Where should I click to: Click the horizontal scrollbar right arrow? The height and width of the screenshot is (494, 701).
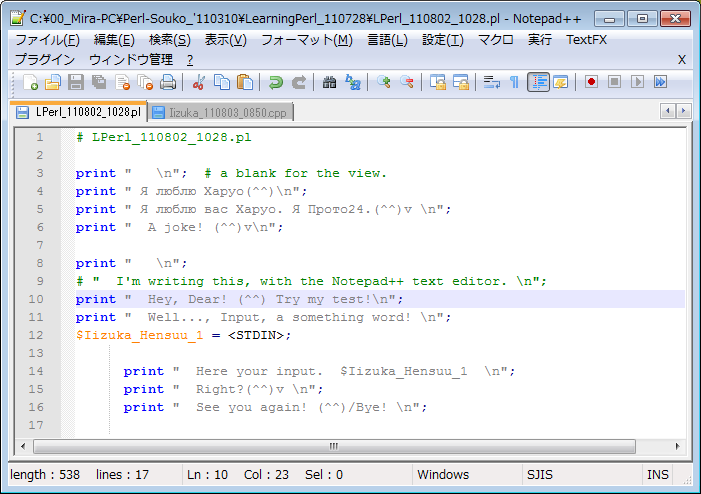pyautogui.click(x=677, y=446)
